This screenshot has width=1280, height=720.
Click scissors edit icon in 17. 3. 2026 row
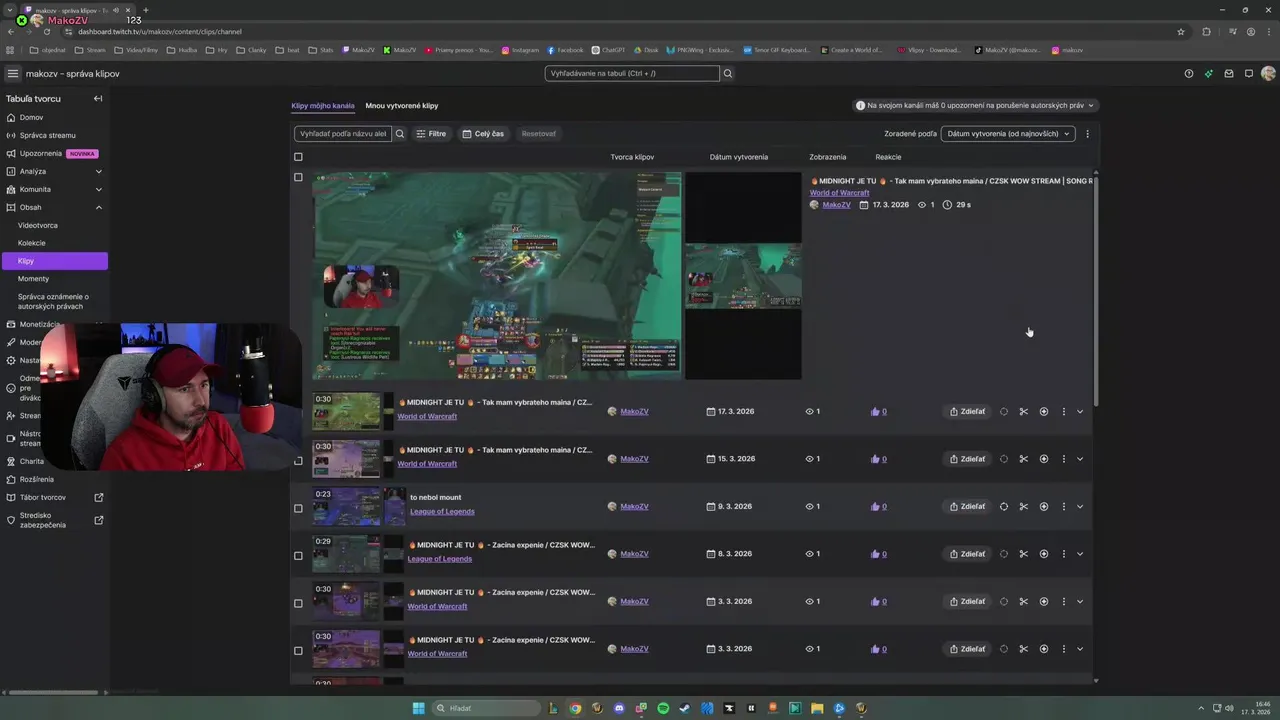1023,411
